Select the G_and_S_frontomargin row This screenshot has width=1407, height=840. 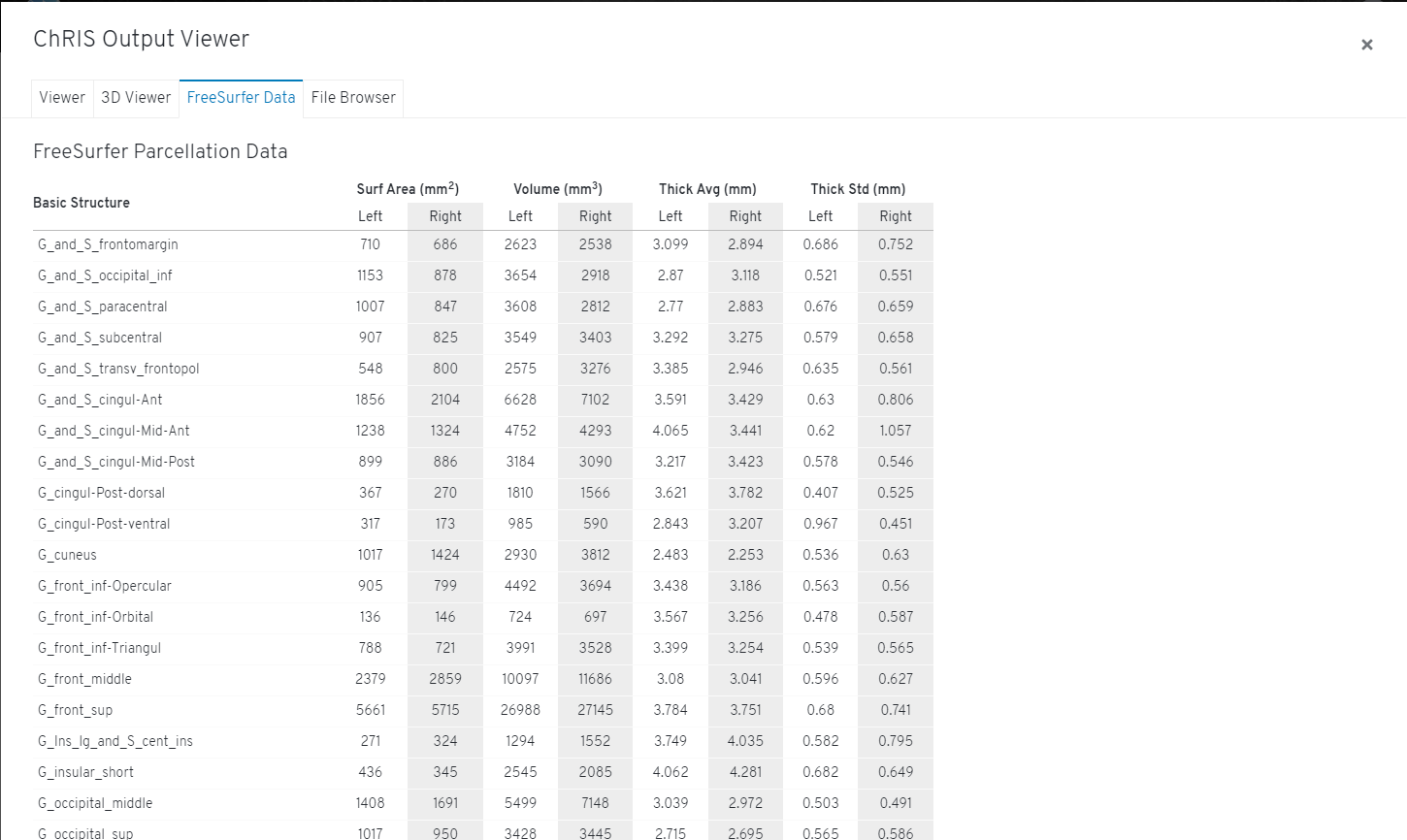[x=107, y=244]
